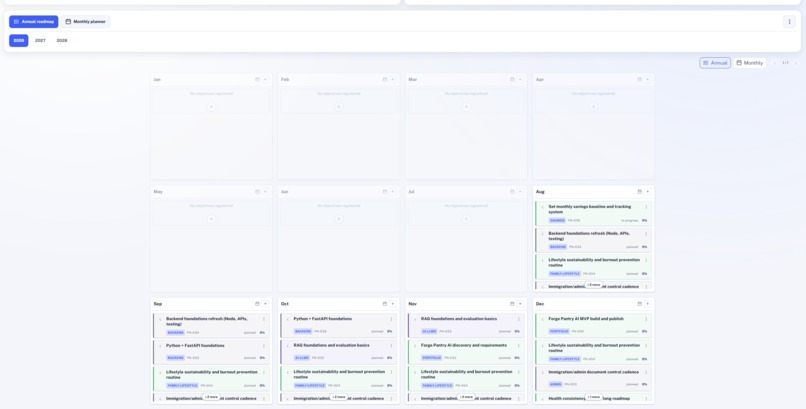Expand chevron on Aug Backend foundations card
Viewport: 806px width, 409px height.
pyautogui.click(x=542, y=234)
